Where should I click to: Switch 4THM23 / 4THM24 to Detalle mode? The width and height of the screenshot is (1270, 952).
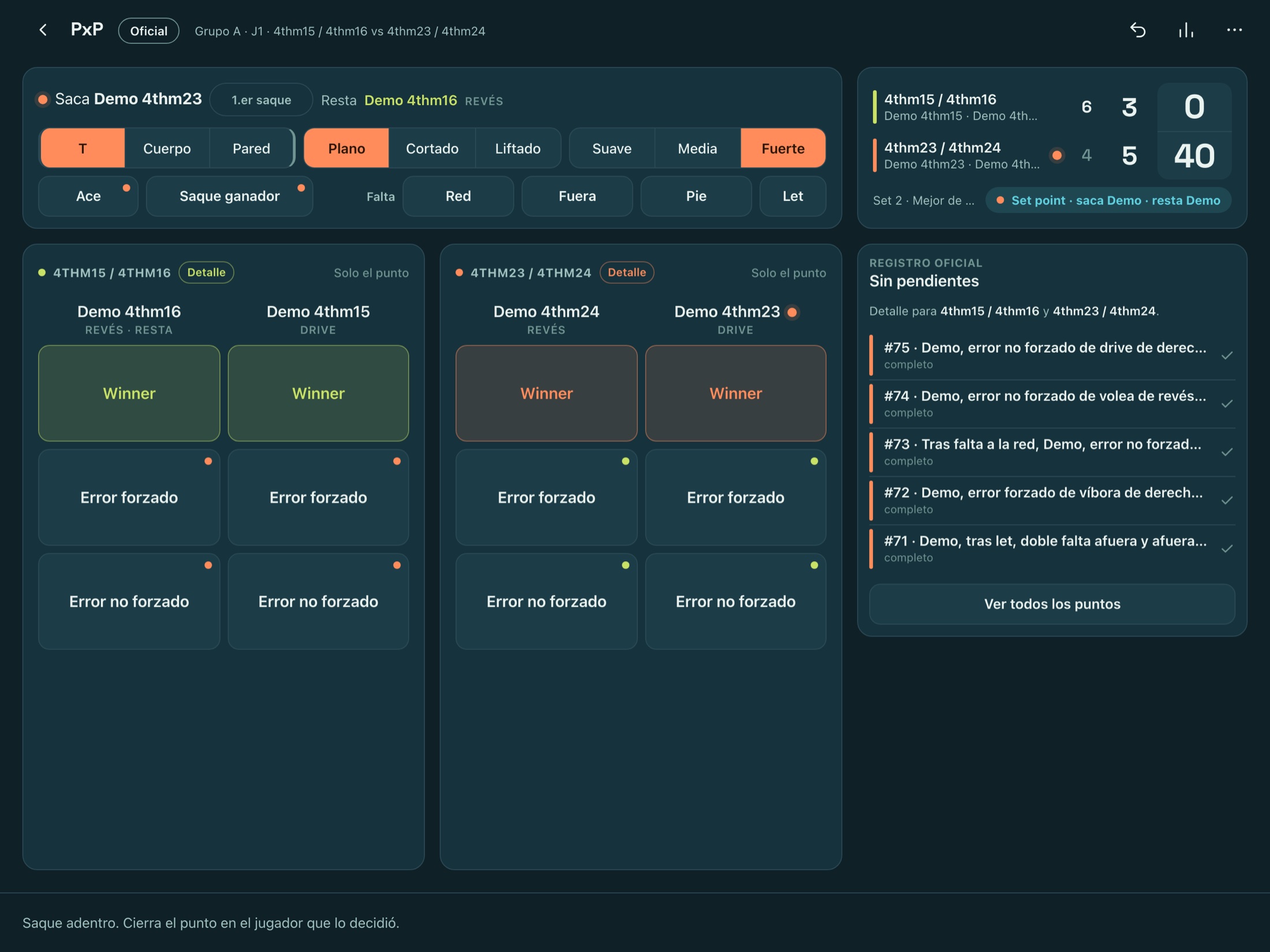click(x=627, y=272)
